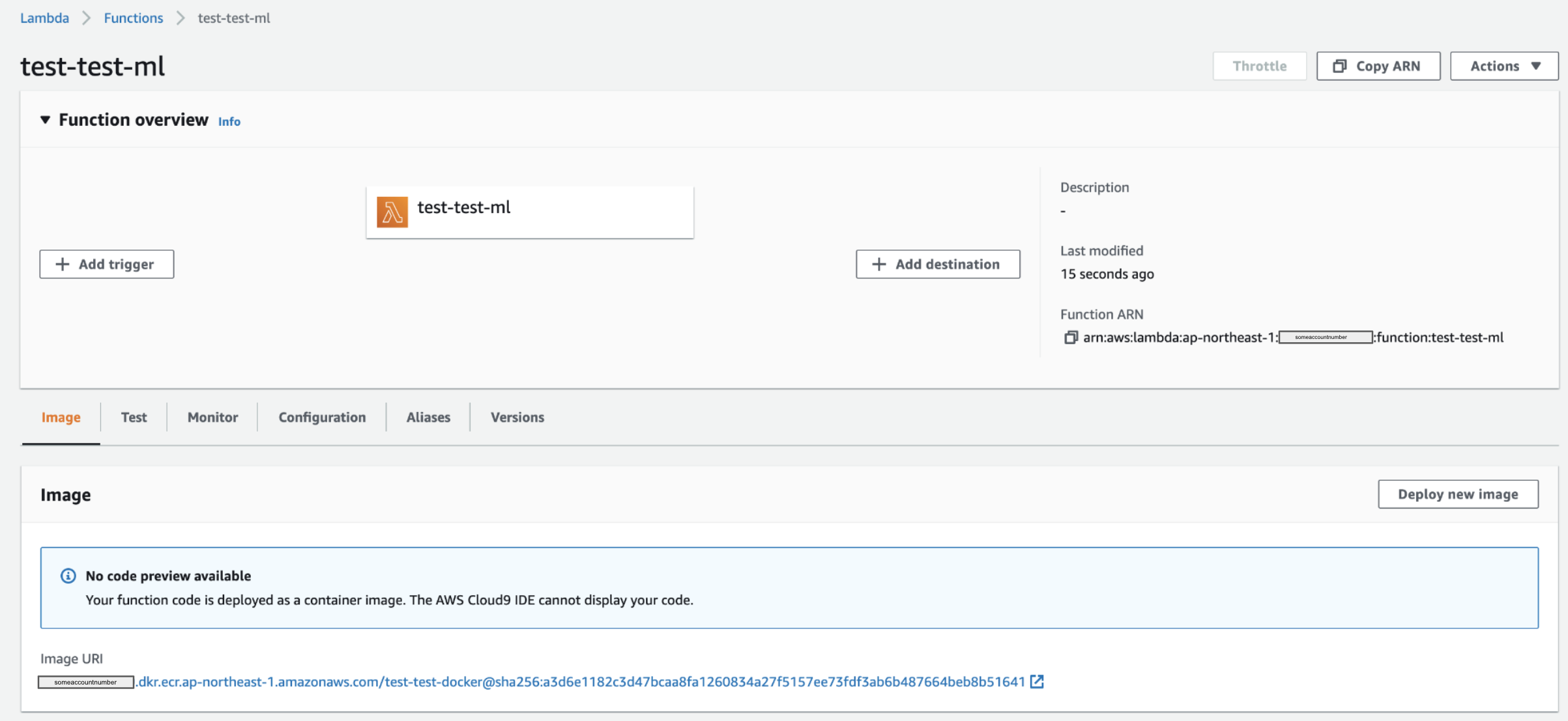Click the copy icon next to the Function ARN
Screen dimensions: 1568x721
1070,338
